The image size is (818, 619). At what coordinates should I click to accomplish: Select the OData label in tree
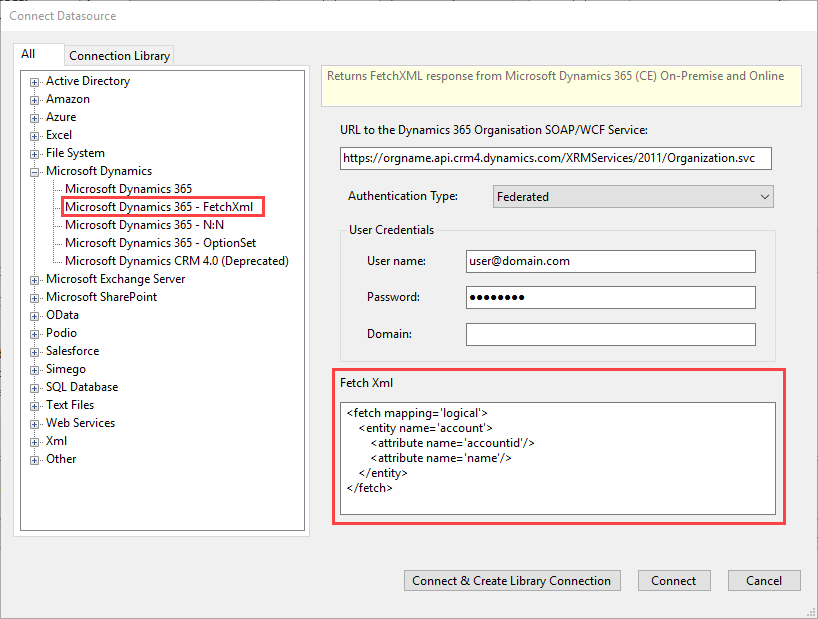click(62, 315)
